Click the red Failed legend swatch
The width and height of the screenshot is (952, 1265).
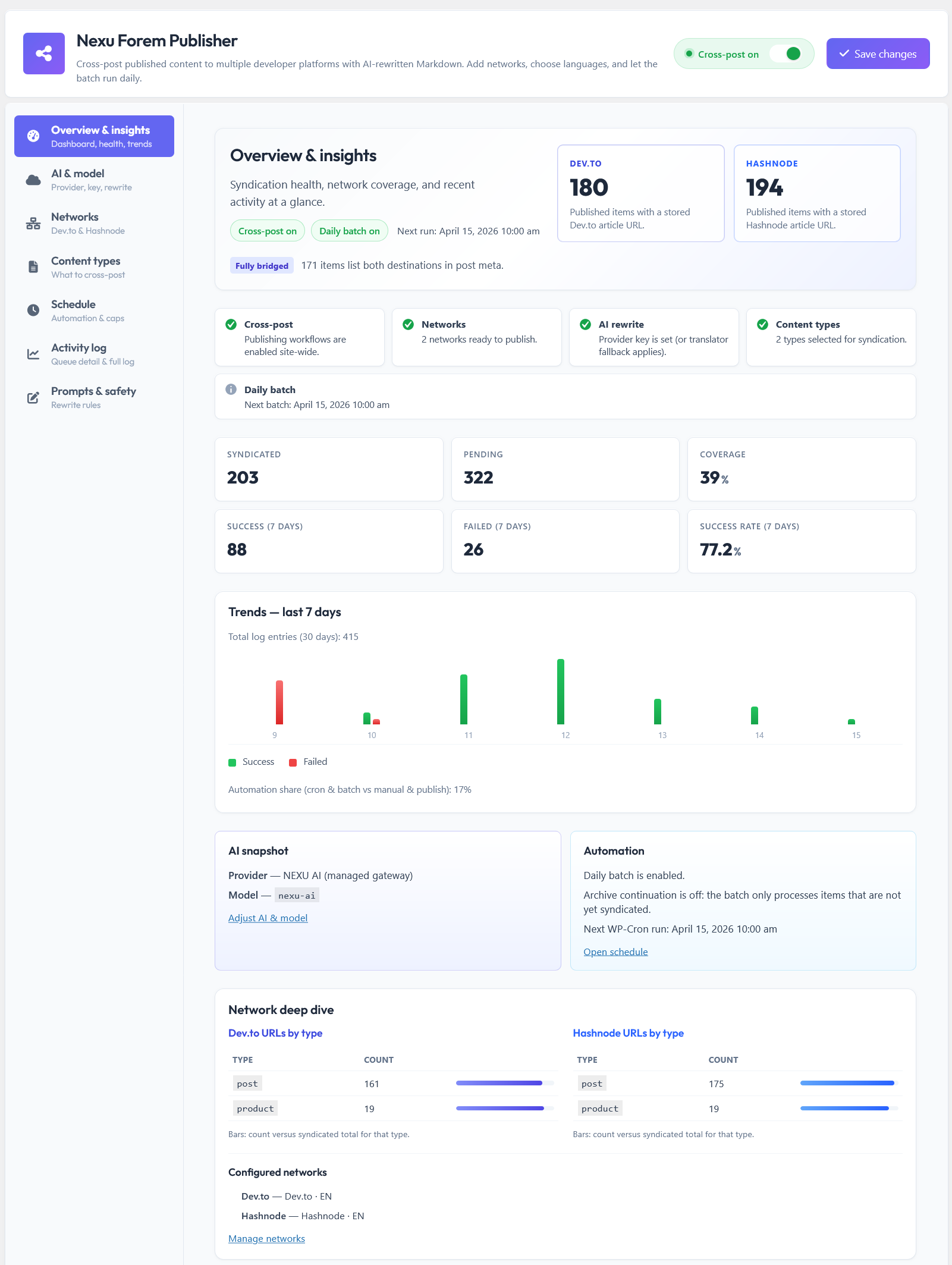(293, 762)
